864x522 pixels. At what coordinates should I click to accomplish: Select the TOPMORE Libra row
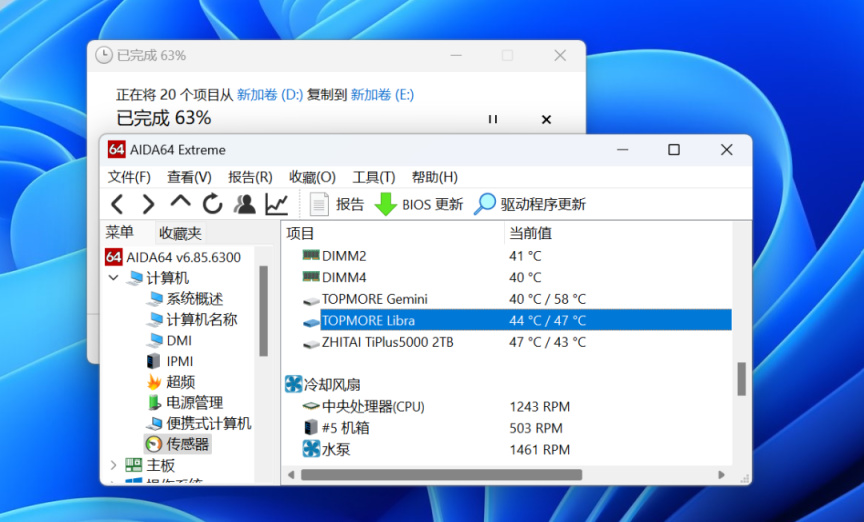point(507,320)
